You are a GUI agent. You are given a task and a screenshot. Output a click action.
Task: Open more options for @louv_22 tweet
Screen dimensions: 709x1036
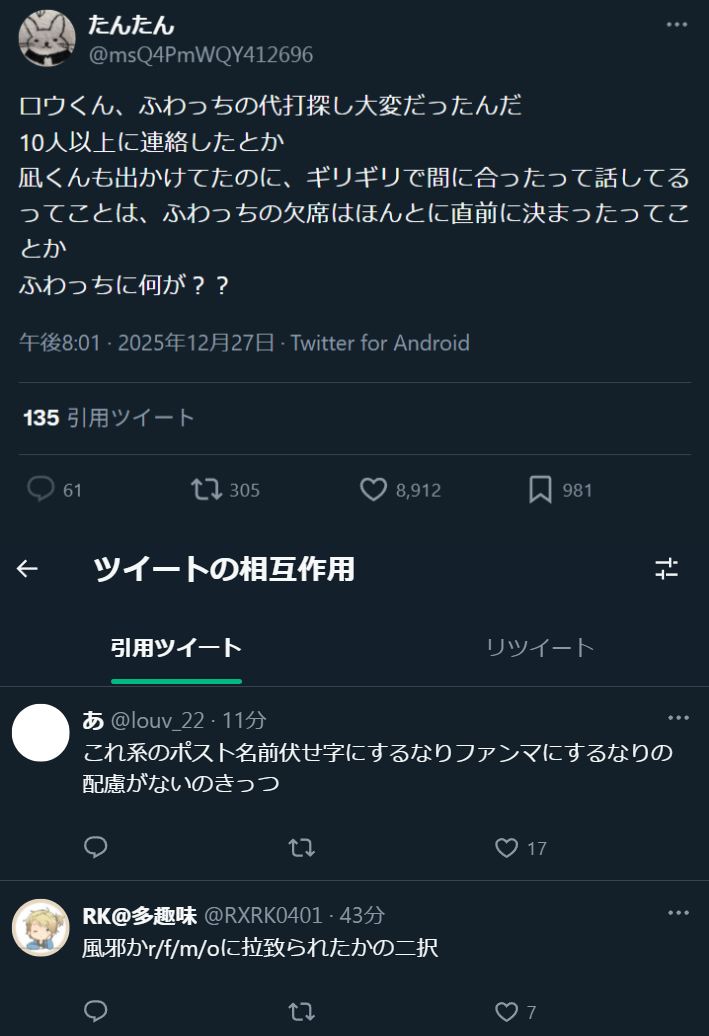pos(678,718)
